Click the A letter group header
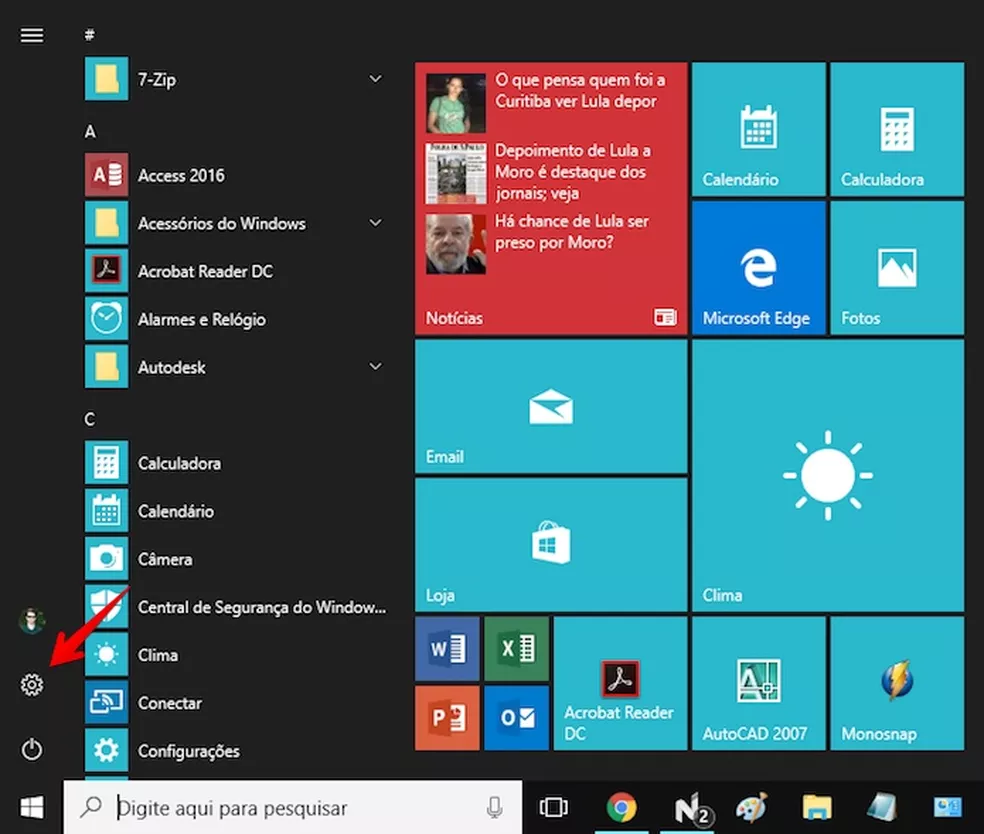Image resolution: width=984 pixels, height=834 pixels. click(x=90, y=131)
